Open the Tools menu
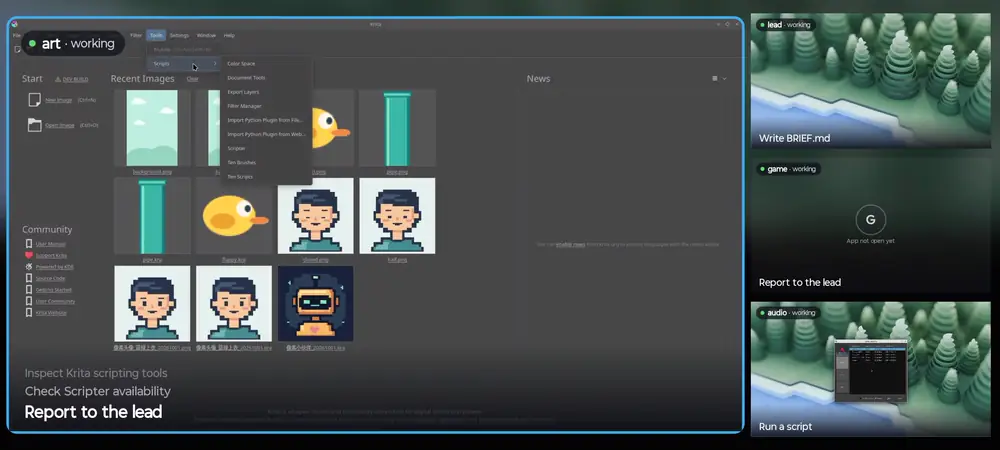This screenshot has width=1000, height=450. [x=156, y=36]
